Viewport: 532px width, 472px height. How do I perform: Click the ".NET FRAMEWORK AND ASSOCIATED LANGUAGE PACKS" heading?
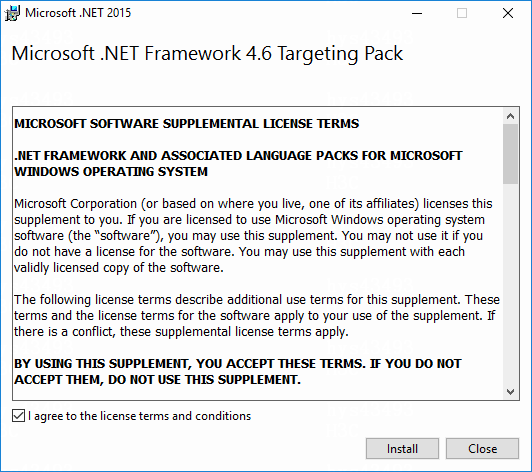pos(238,156)
